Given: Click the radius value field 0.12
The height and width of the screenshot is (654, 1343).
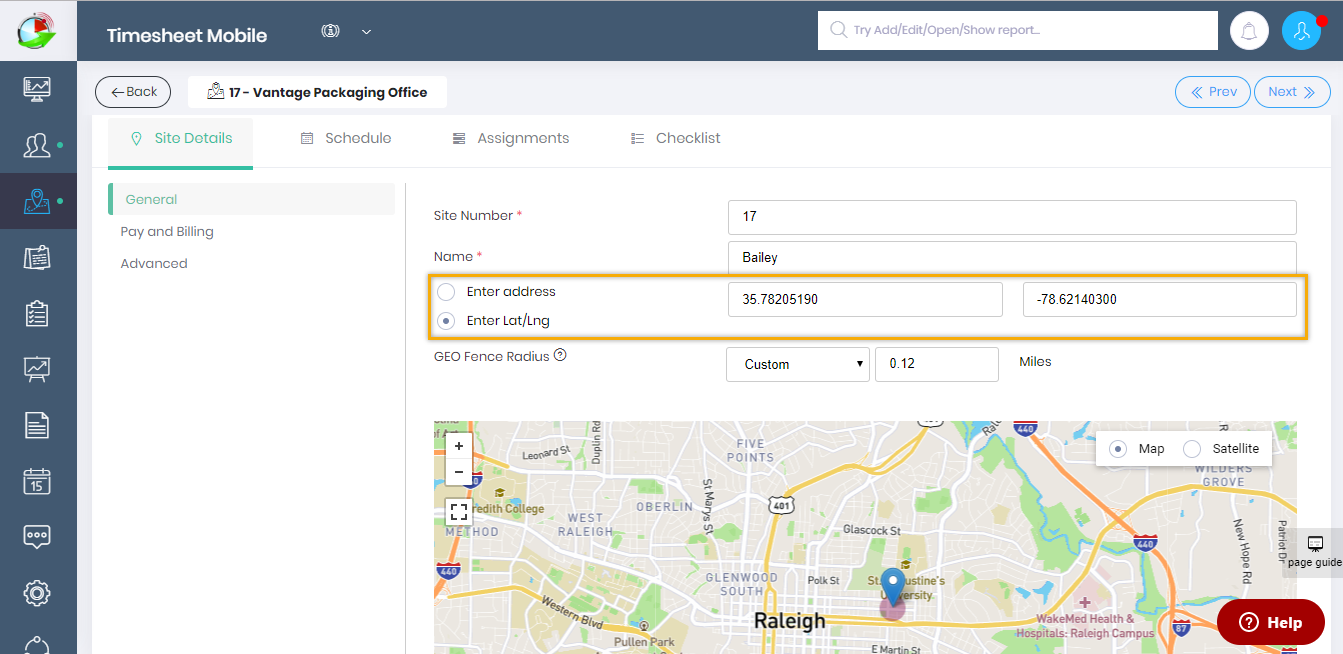Looking at the screenshot, I should coord(937,365).
